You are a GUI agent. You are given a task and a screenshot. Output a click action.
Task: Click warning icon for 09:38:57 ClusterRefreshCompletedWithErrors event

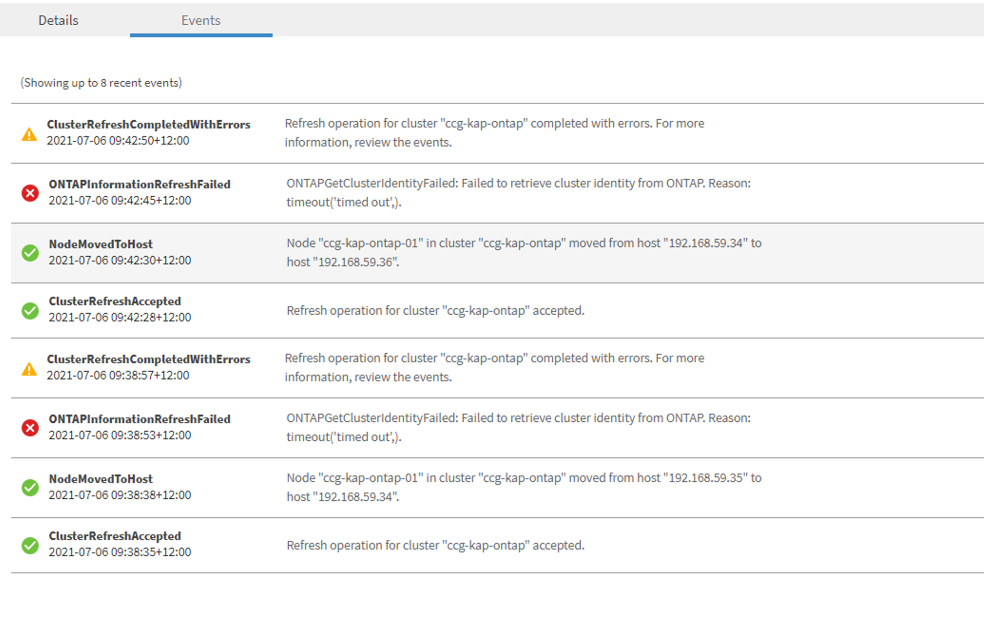click(29, 368)
